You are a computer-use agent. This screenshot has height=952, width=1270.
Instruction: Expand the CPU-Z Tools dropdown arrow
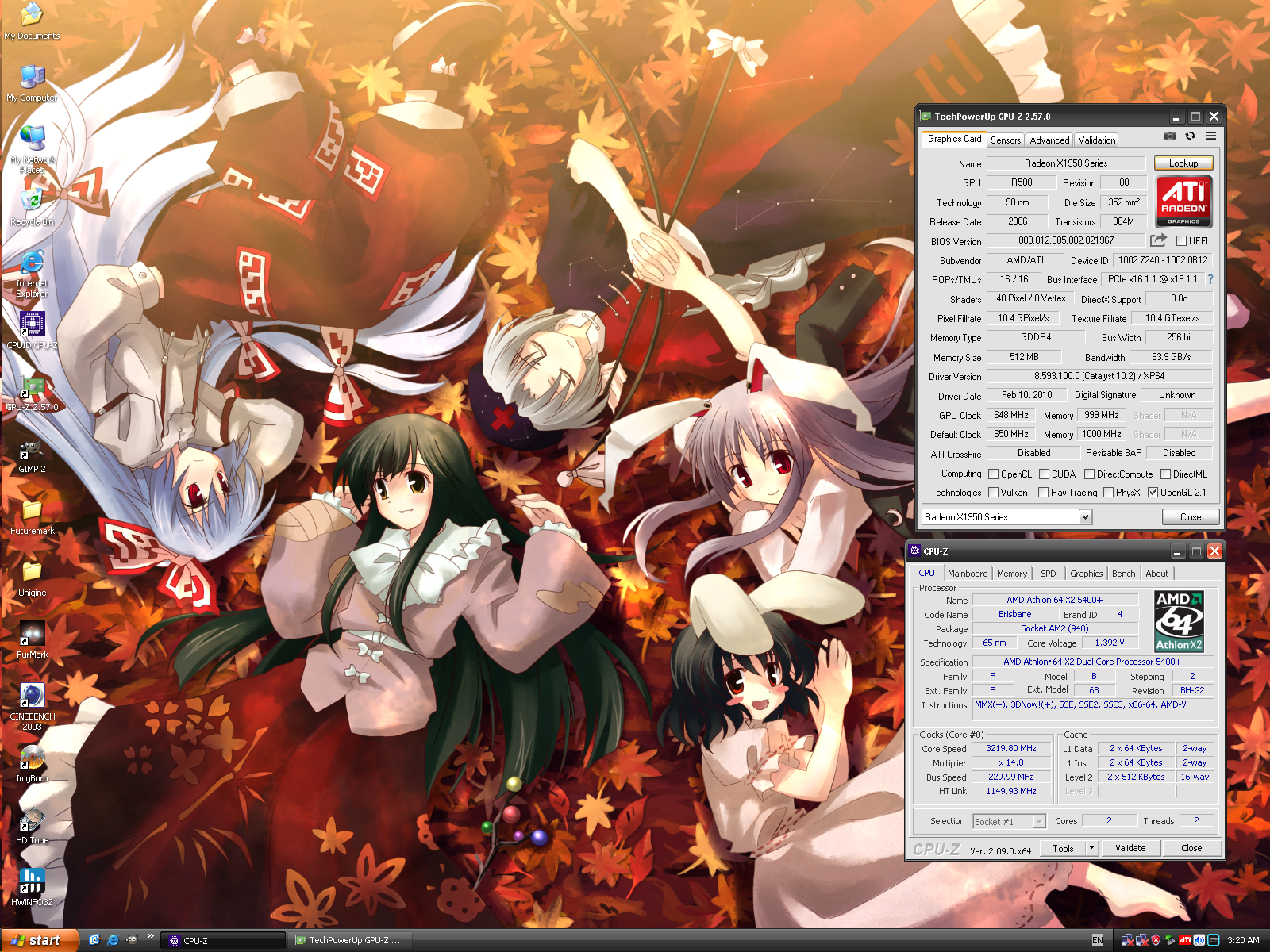[x=1091, y=848]
